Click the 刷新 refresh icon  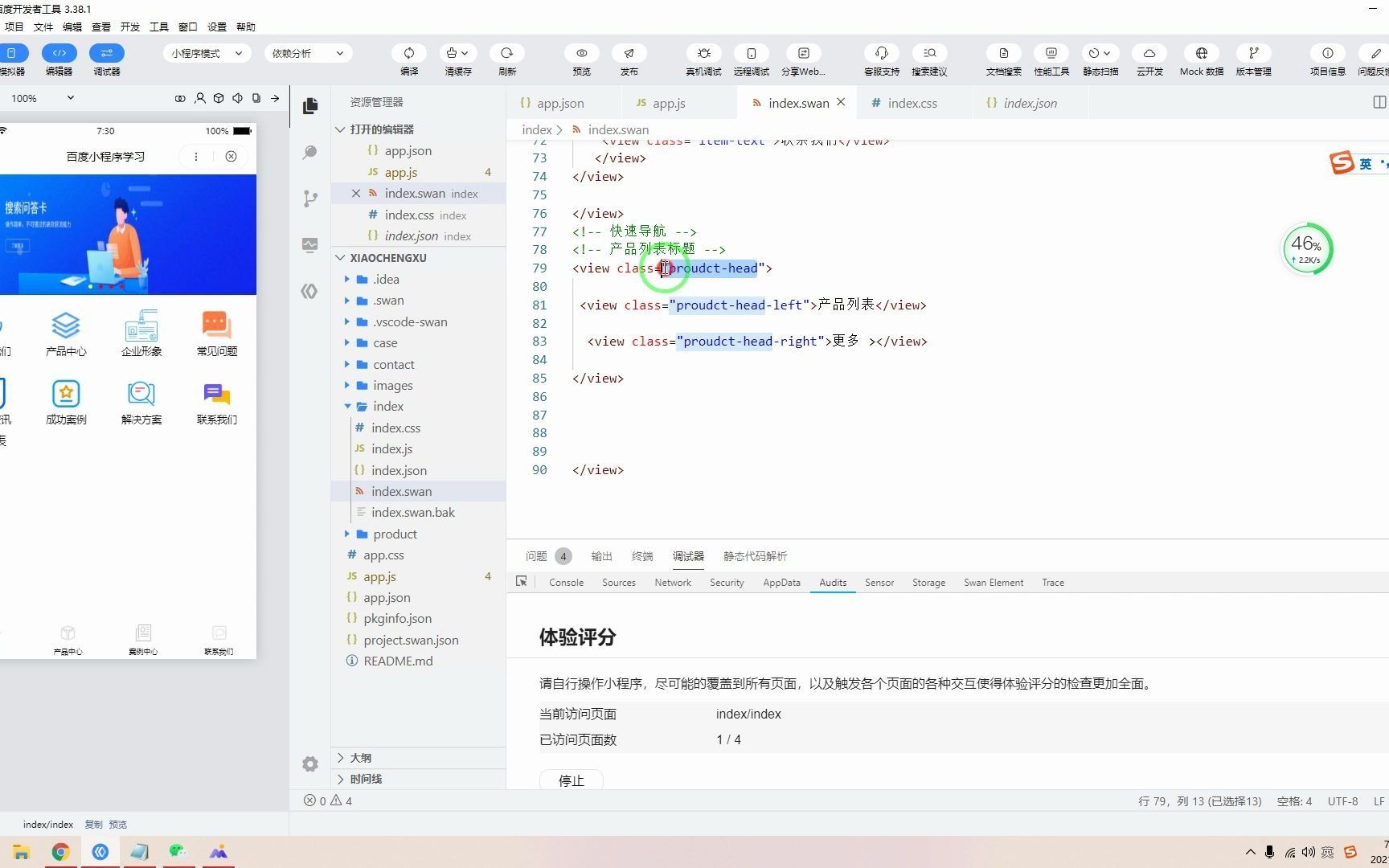(x=507, y=53)
